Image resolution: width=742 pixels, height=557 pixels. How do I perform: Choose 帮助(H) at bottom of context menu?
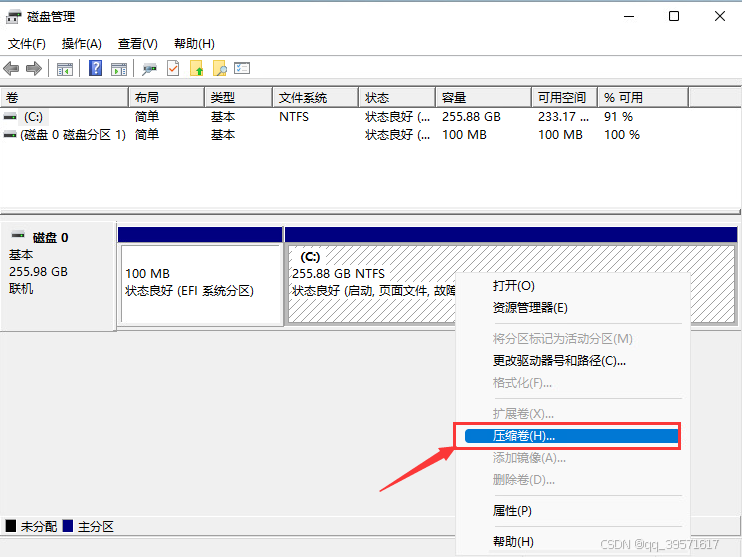click(x=573, y=541)
